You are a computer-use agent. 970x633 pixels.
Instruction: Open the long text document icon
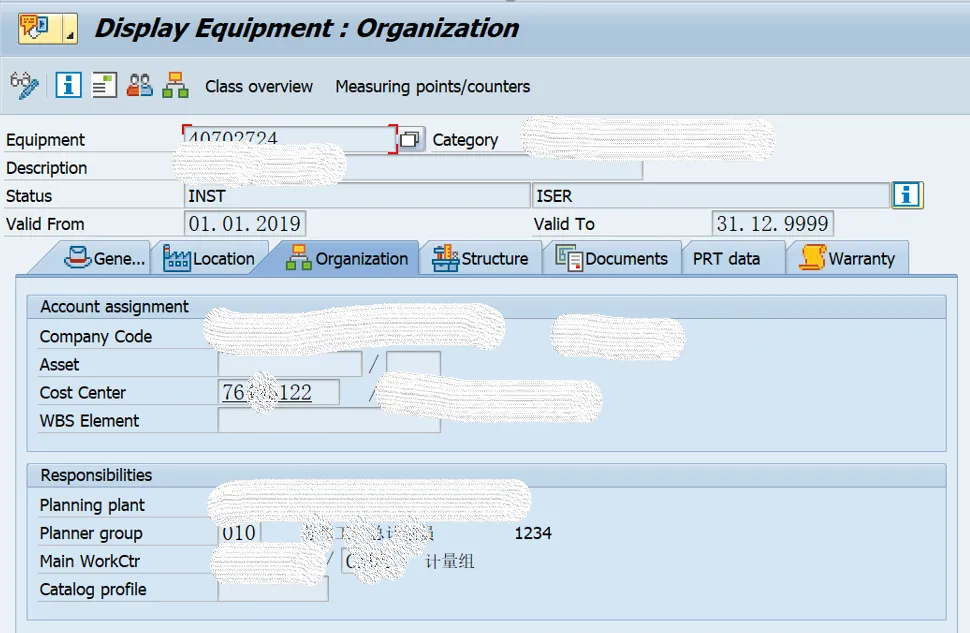coord(104,85)
